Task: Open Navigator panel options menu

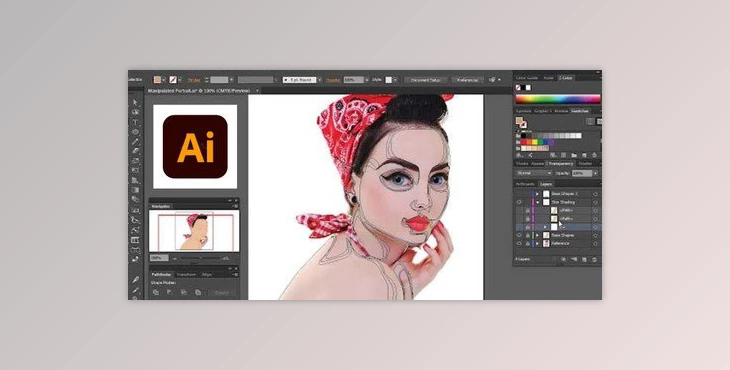Action: [236, 206]
